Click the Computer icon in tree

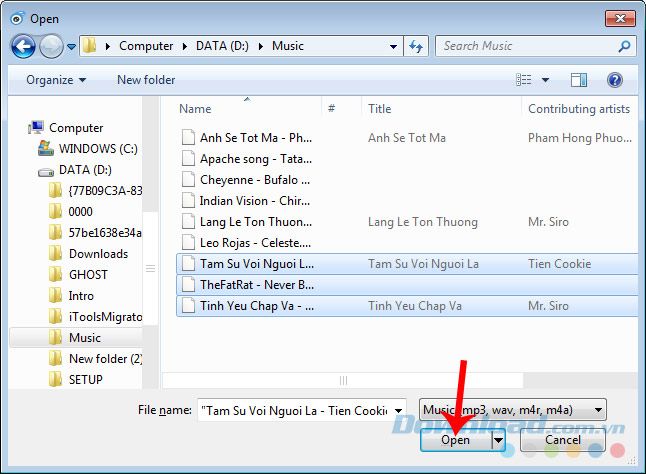point(36,128)
